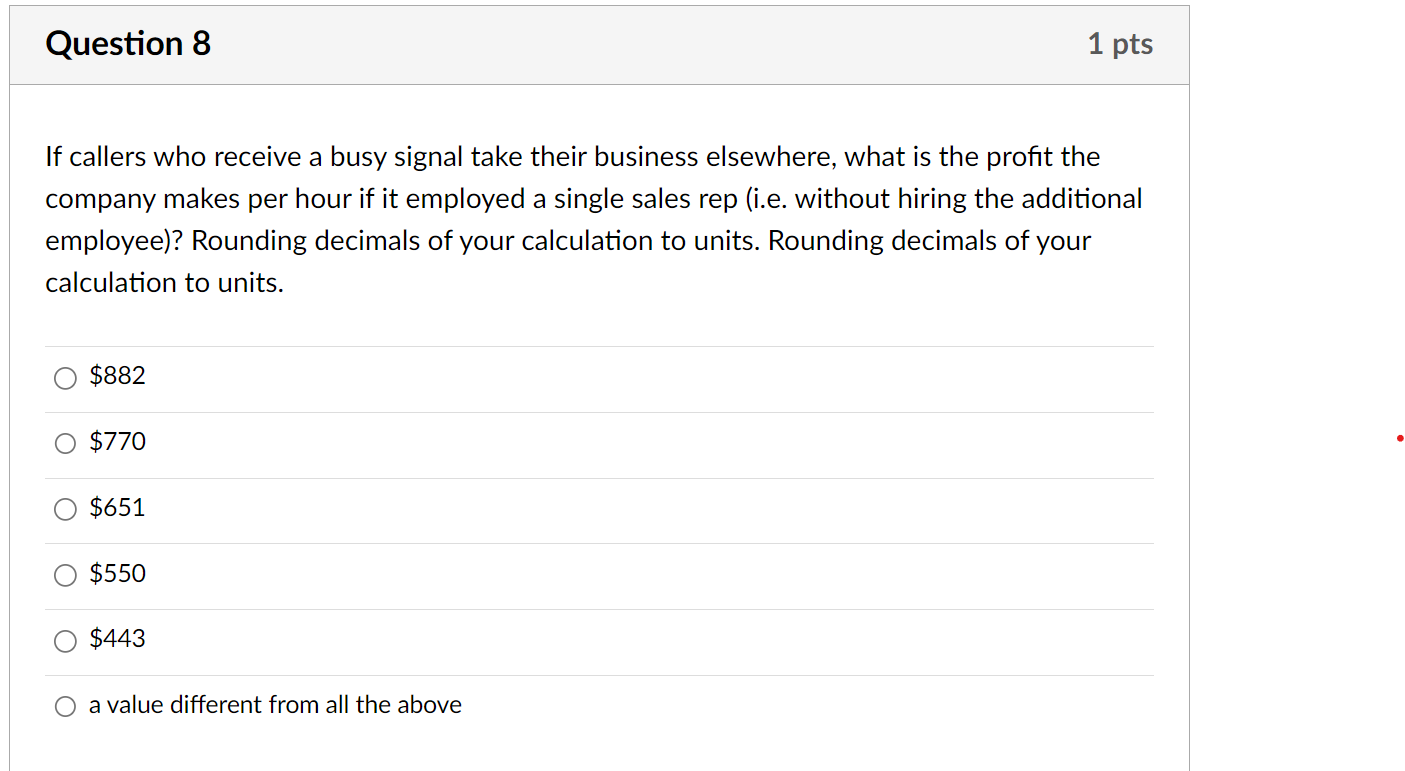This screenshot has height=771, width=1405.
Task: Choose the 'a value different' radio button
Action: pos(65,707)
